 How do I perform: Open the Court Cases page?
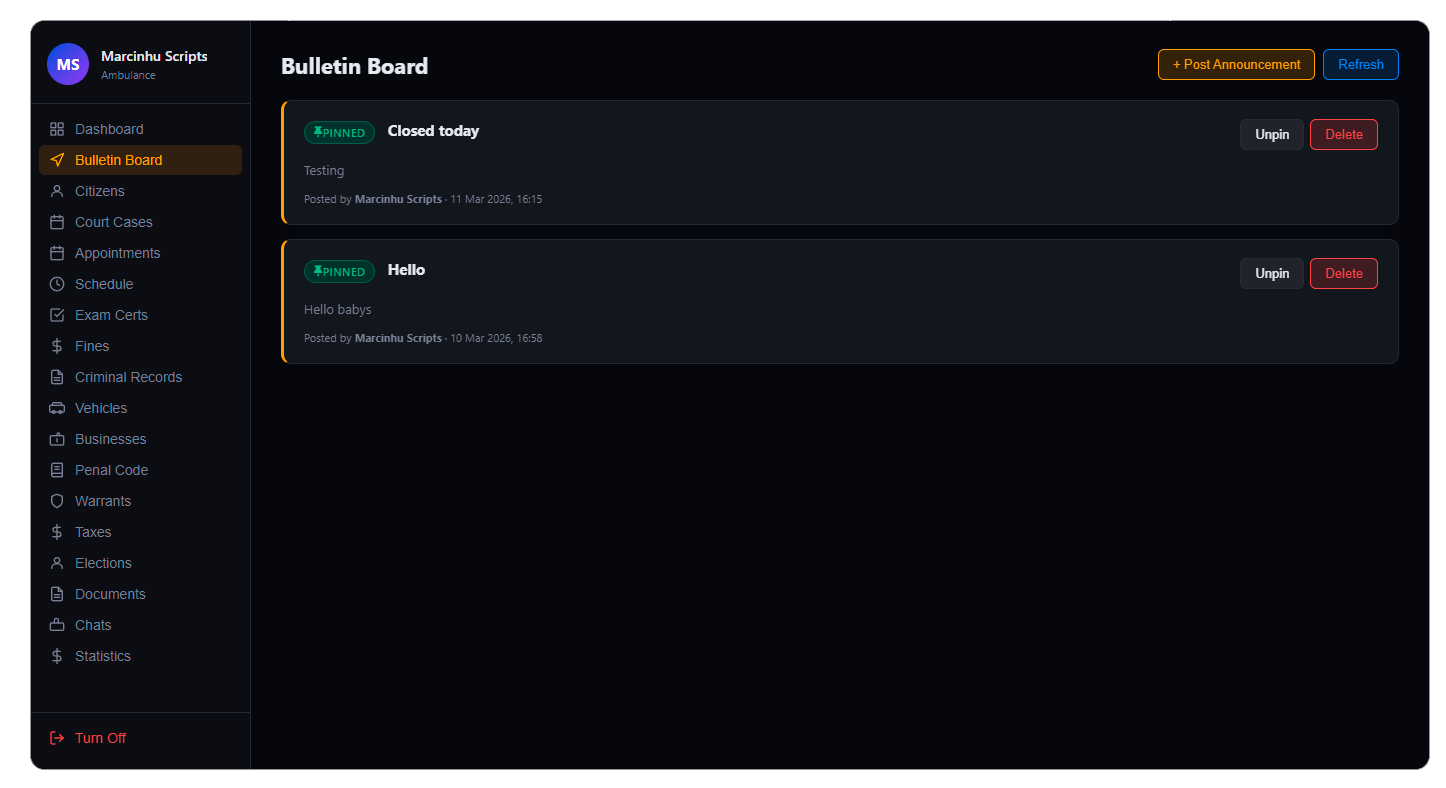click(x=113, y=222)
